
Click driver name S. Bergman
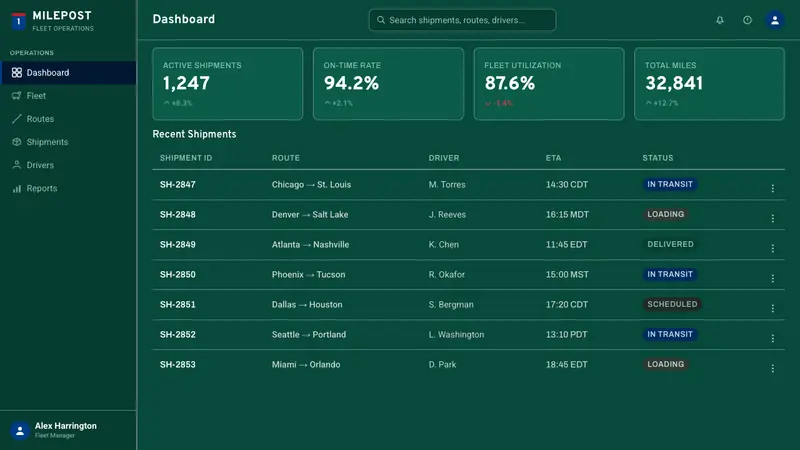pyautogui.click(x=451, y=305)
